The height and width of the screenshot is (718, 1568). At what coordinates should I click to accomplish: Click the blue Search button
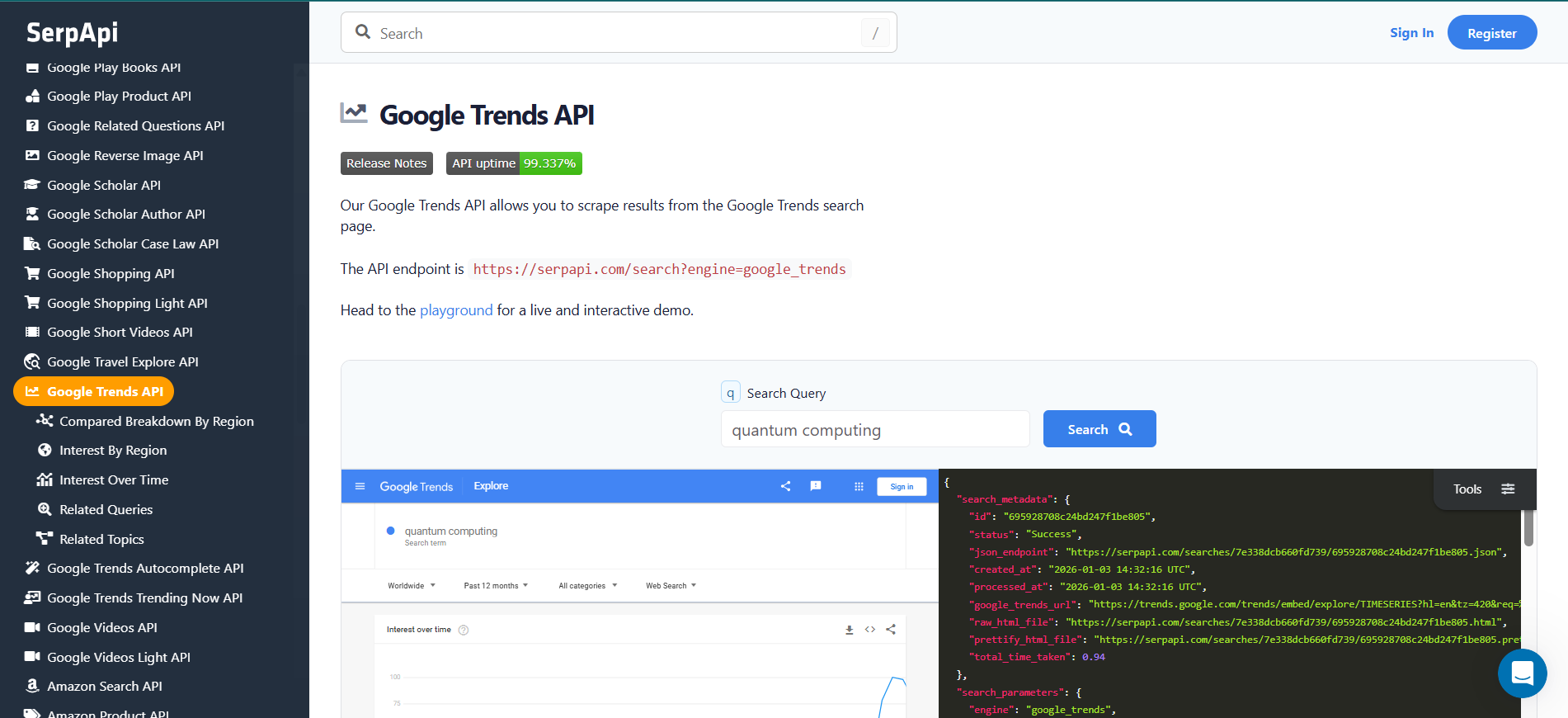click(1099, 429)
